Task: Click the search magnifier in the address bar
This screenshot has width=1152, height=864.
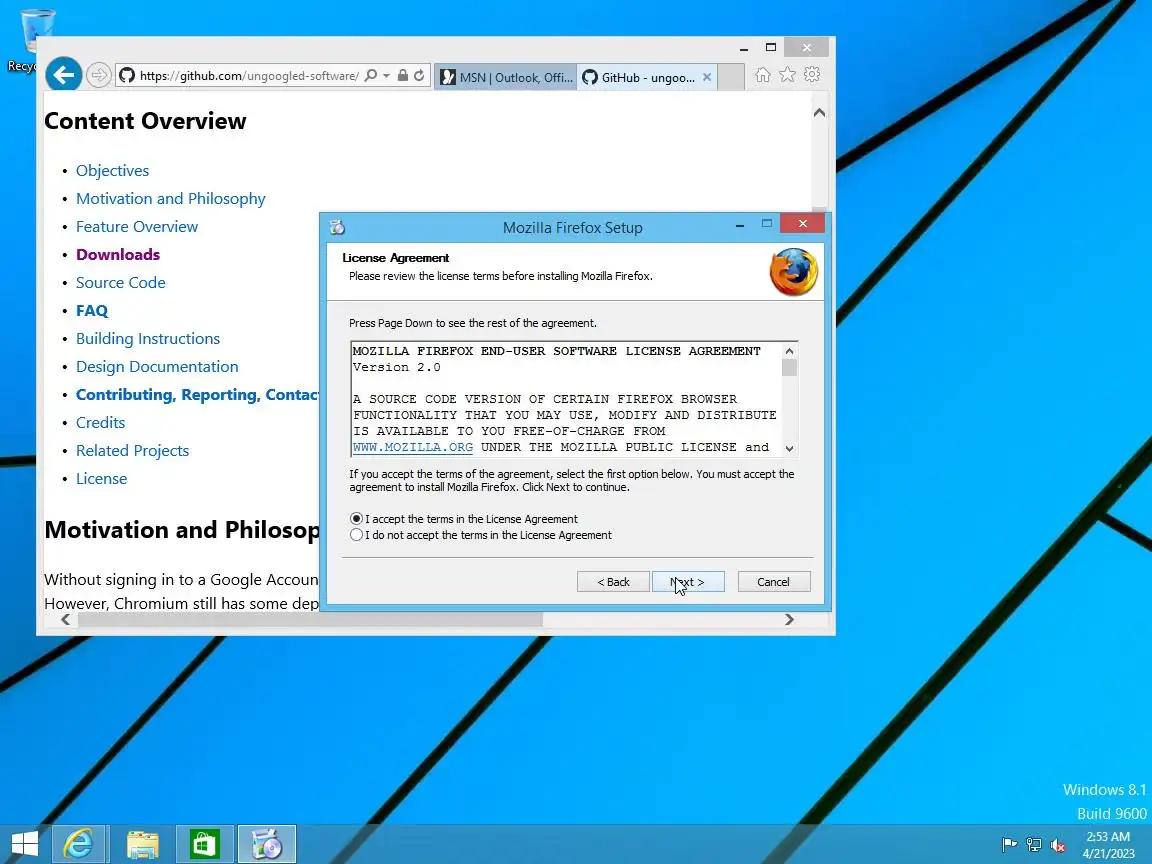Action: (371, 75)
